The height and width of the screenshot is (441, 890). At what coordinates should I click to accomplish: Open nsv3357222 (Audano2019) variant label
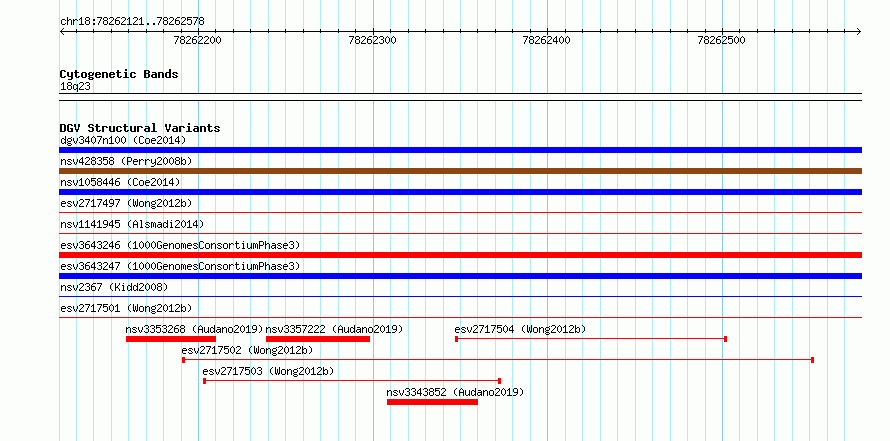click(334, 329)
